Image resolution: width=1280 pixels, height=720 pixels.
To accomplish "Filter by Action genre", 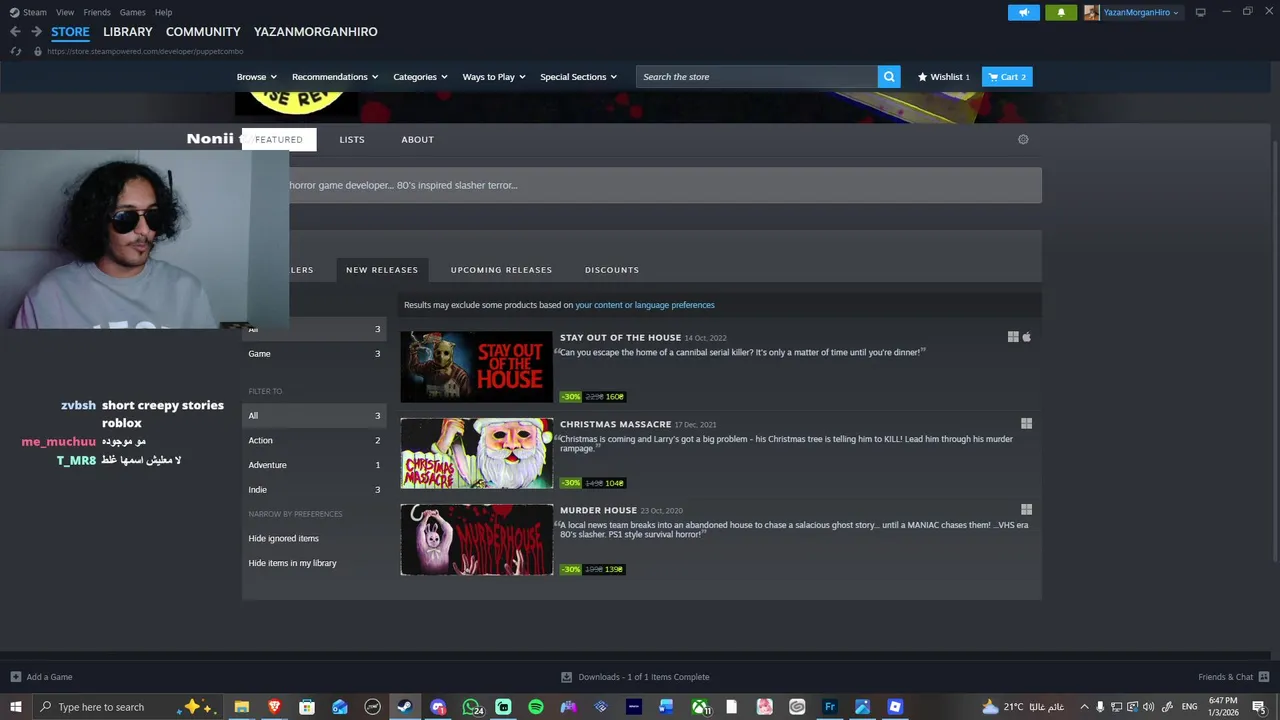I will tap(314, 440).
